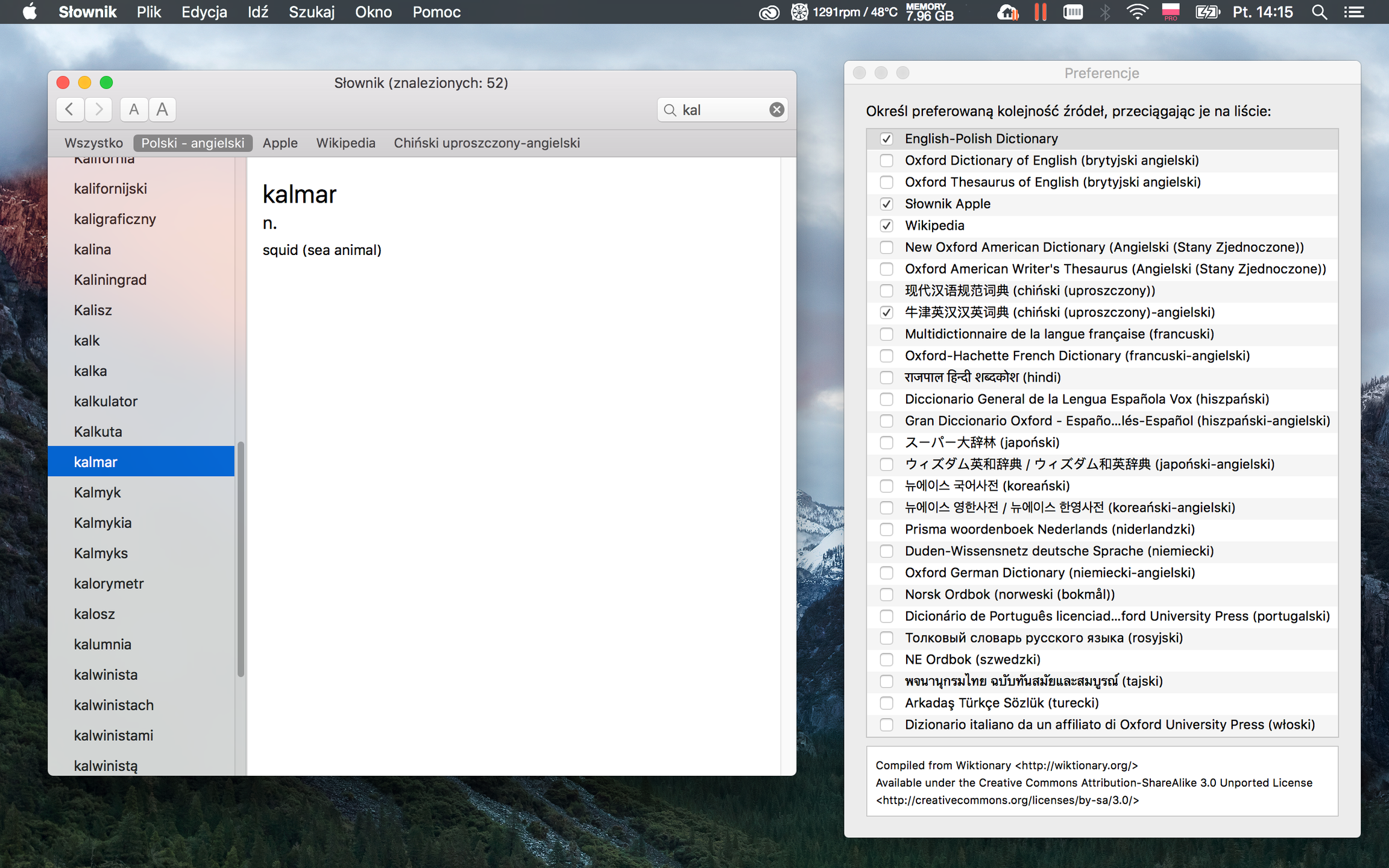Click the pink PRO flag menu bar icon
Screen dimensions: 1389x868
(1171, 12)
